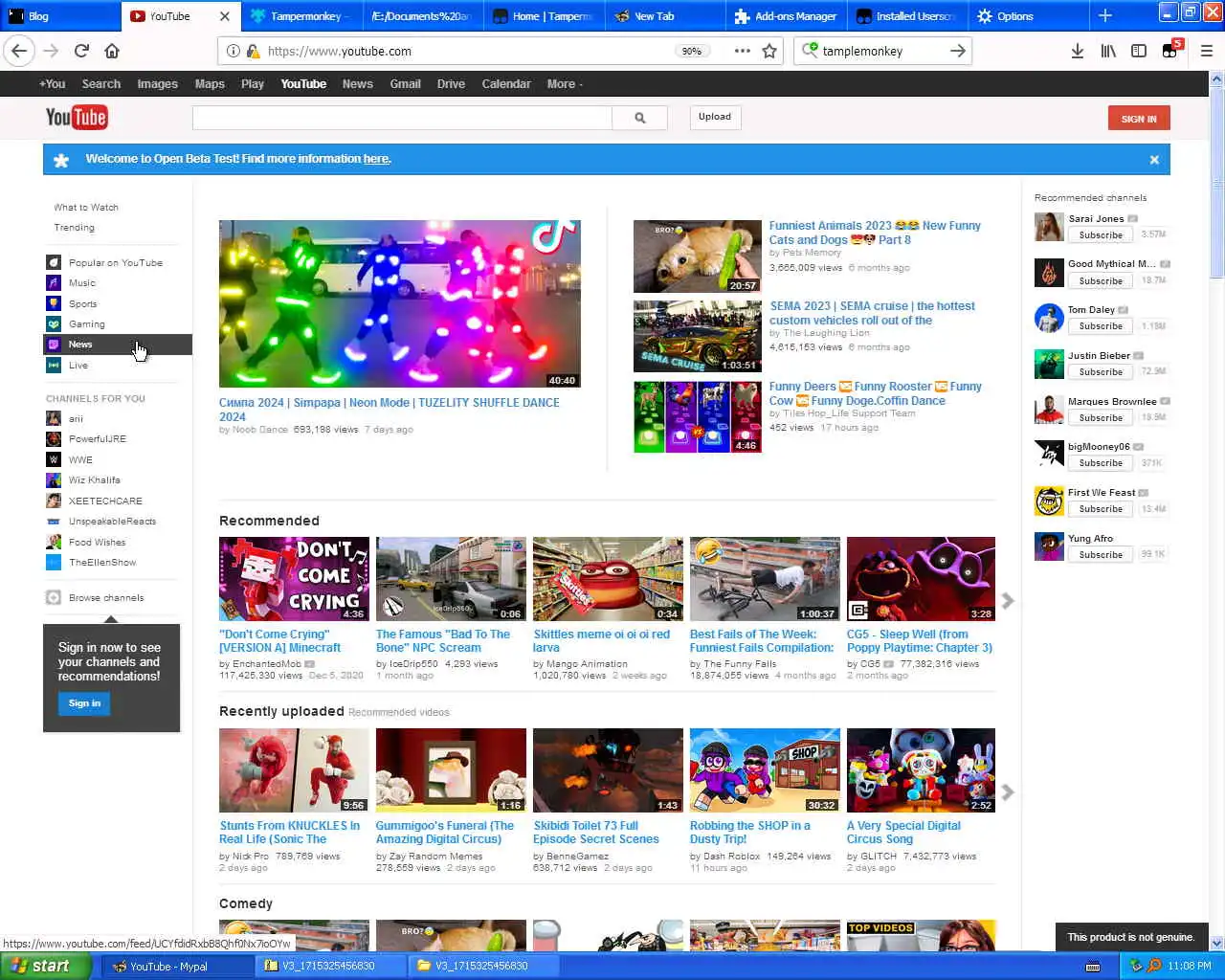Open SEMA Cruise video thumbnail
The width and height of the screenshot is (1225, 980).
click(698, 336)
